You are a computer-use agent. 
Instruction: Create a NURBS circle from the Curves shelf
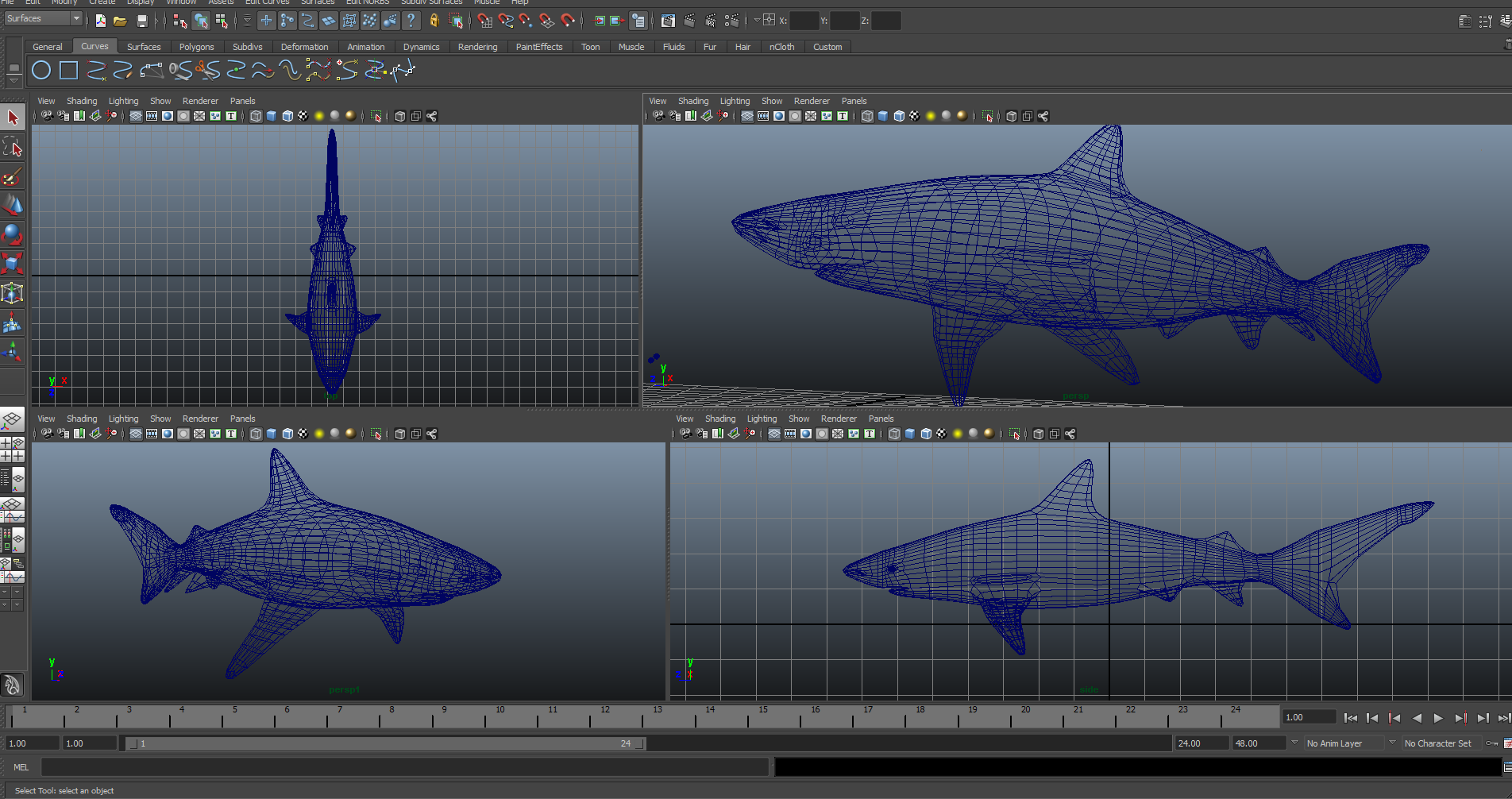(41, 71)
